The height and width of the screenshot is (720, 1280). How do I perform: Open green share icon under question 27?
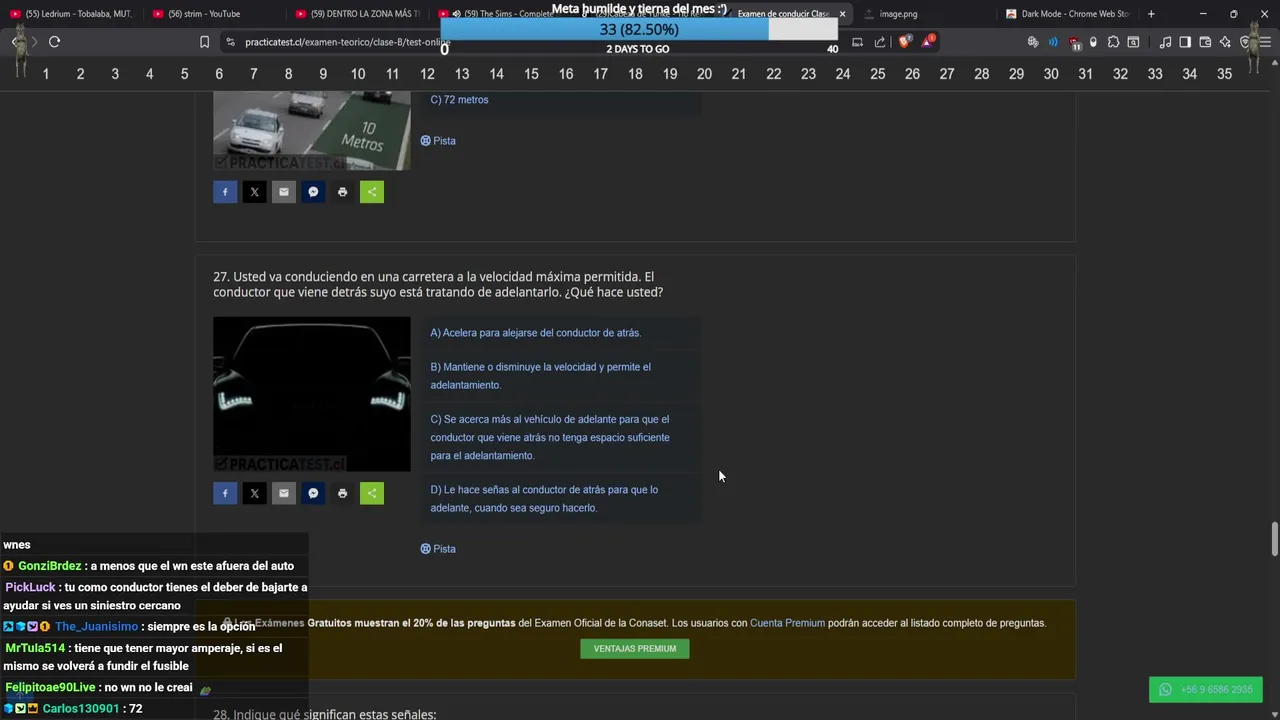pyautogui.click(x=372, y=493)
